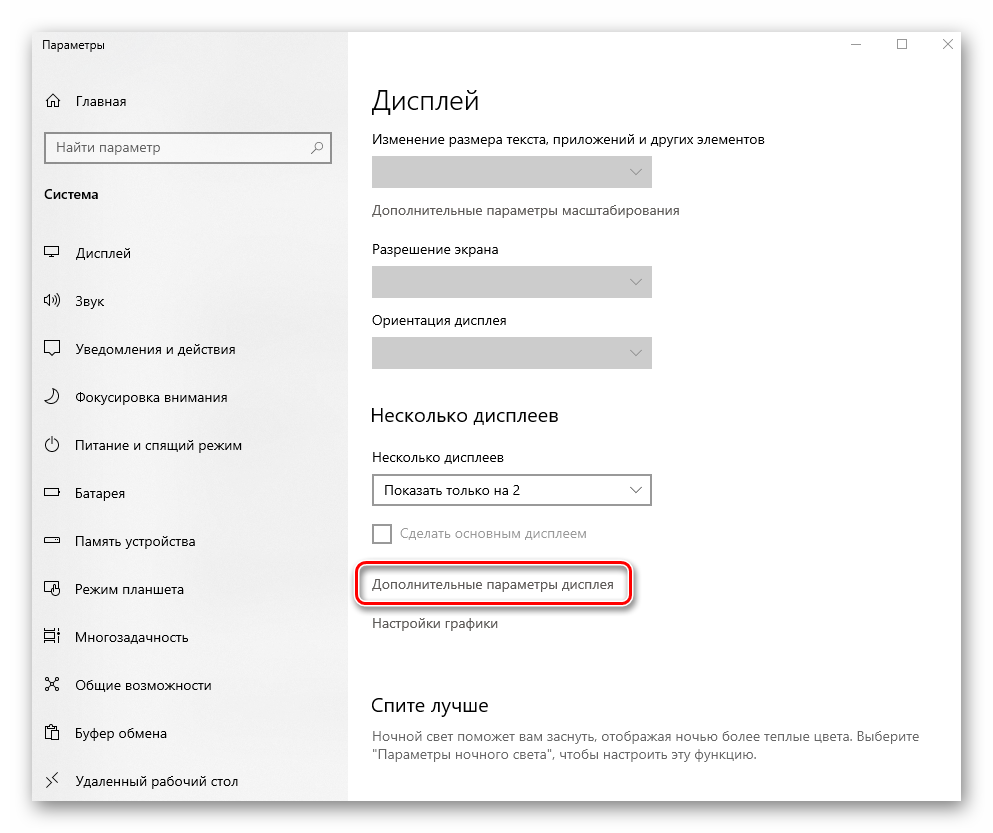Select the Звук speaker icon
The image size is (993, 833).
coord(53,301)
